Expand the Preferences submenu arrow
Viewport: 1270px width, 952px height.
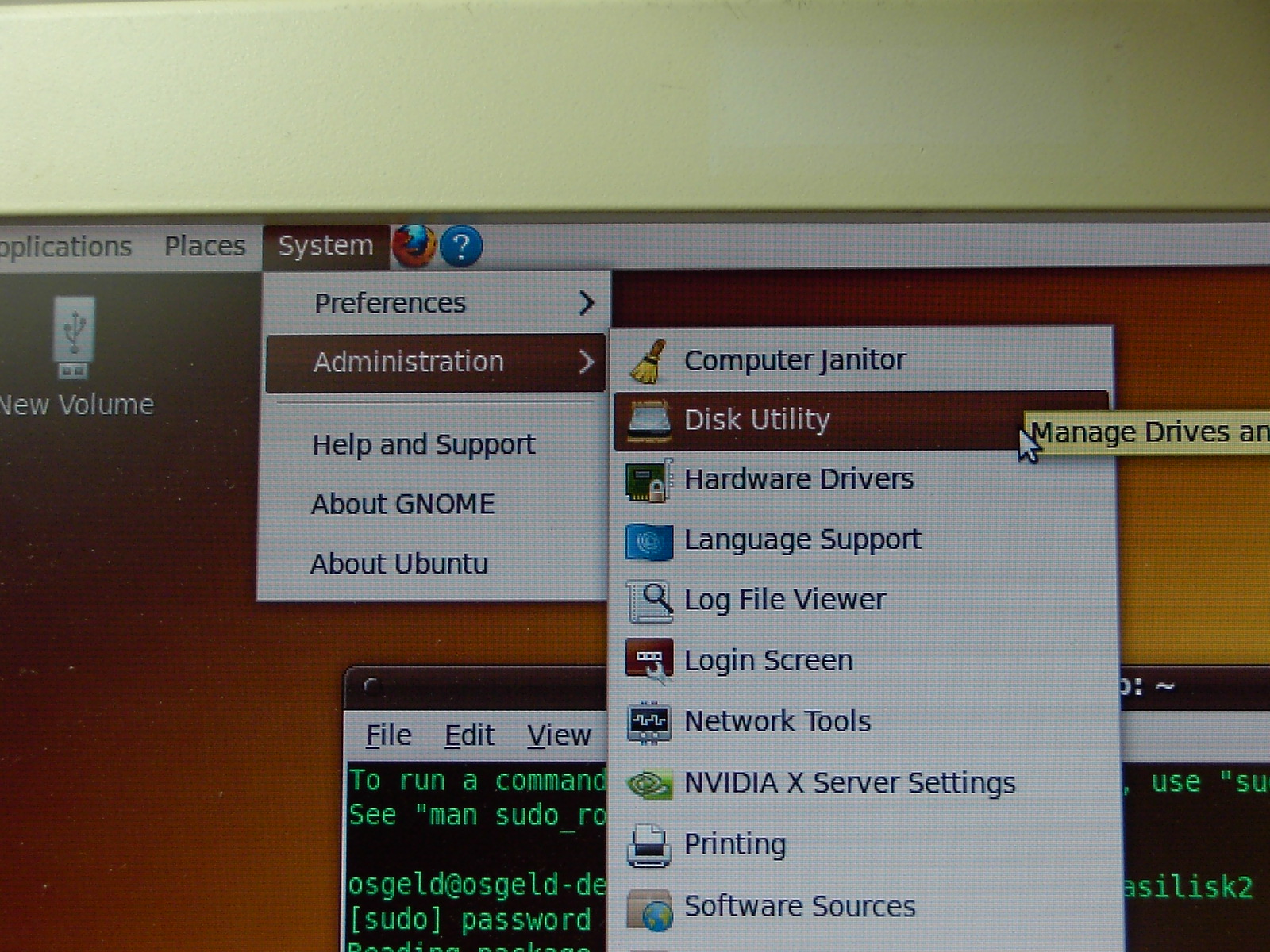[x=587, y=302]
